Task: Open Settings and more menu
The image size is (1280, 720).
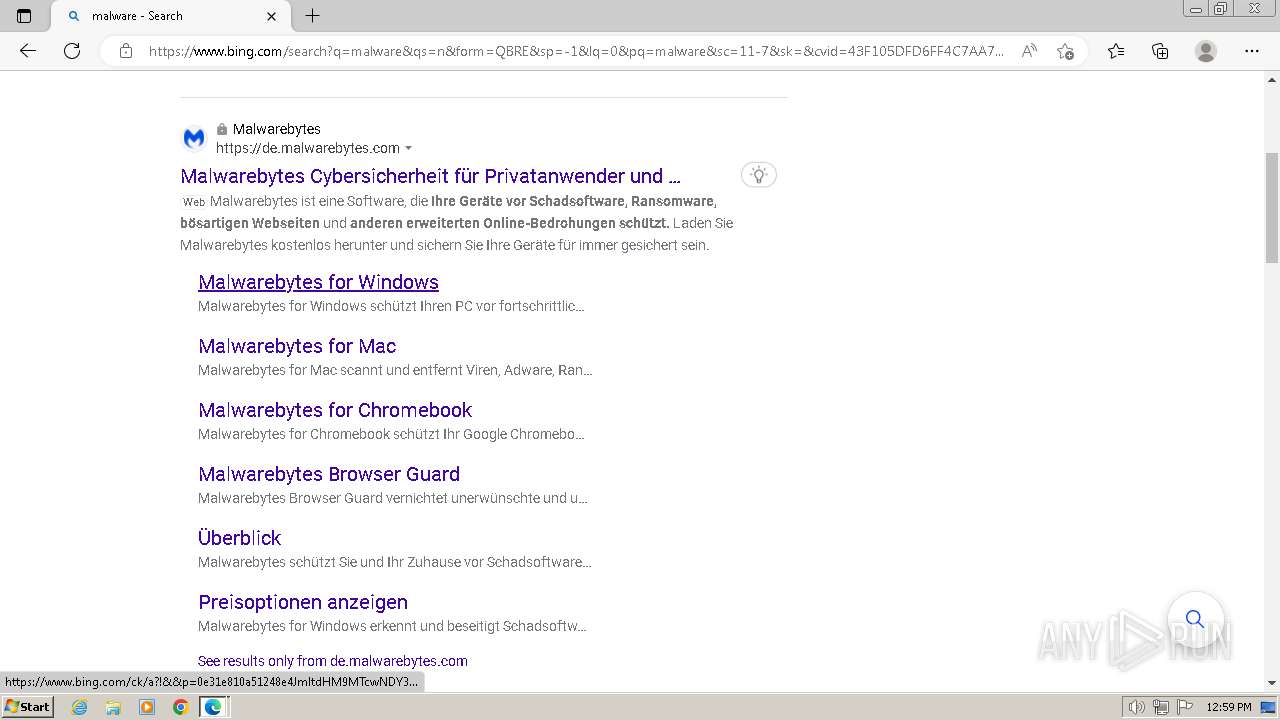Action: [x=1252, y=51]
